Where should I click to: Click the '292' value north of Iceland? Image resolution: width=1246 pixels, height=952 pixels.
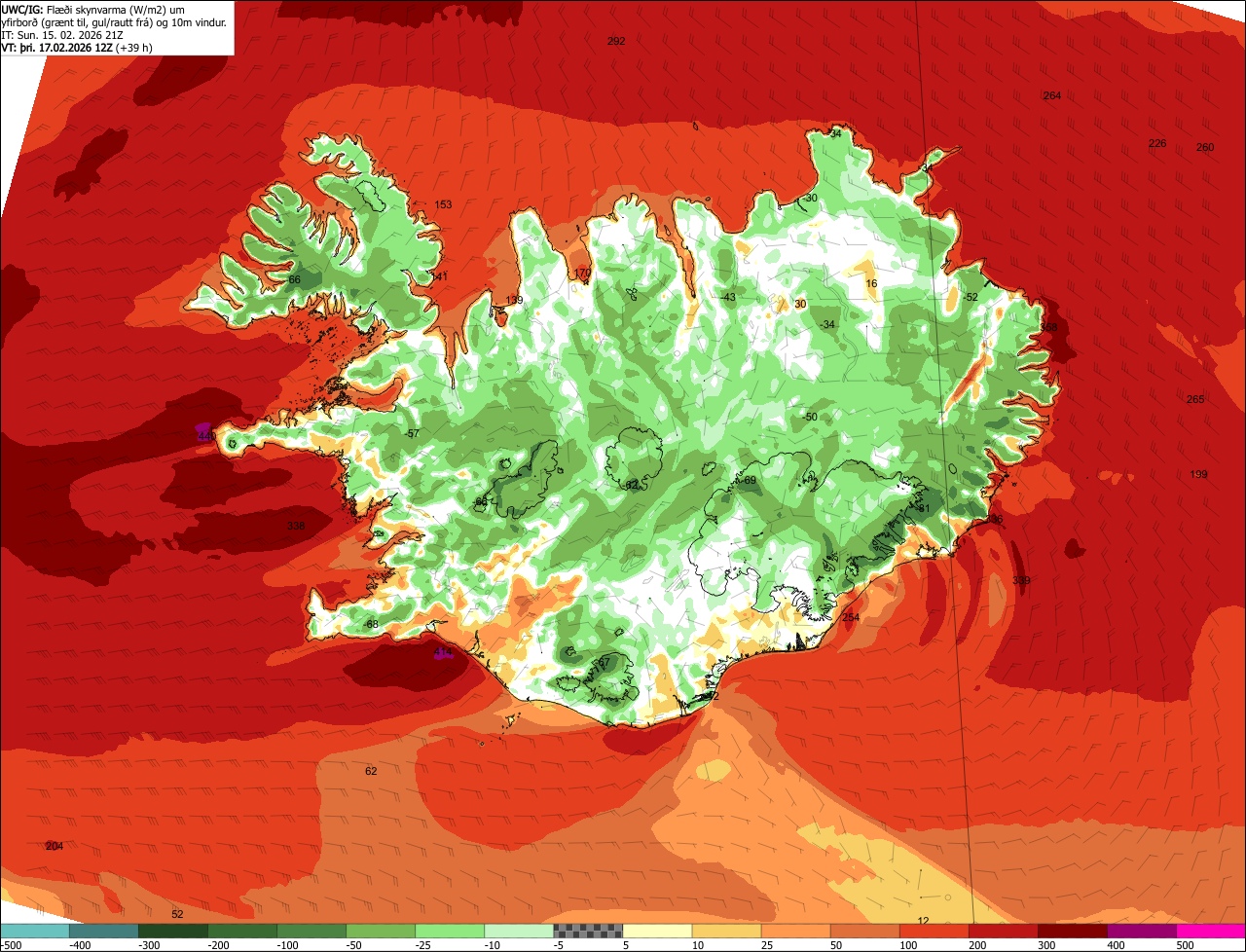[616, 41]
